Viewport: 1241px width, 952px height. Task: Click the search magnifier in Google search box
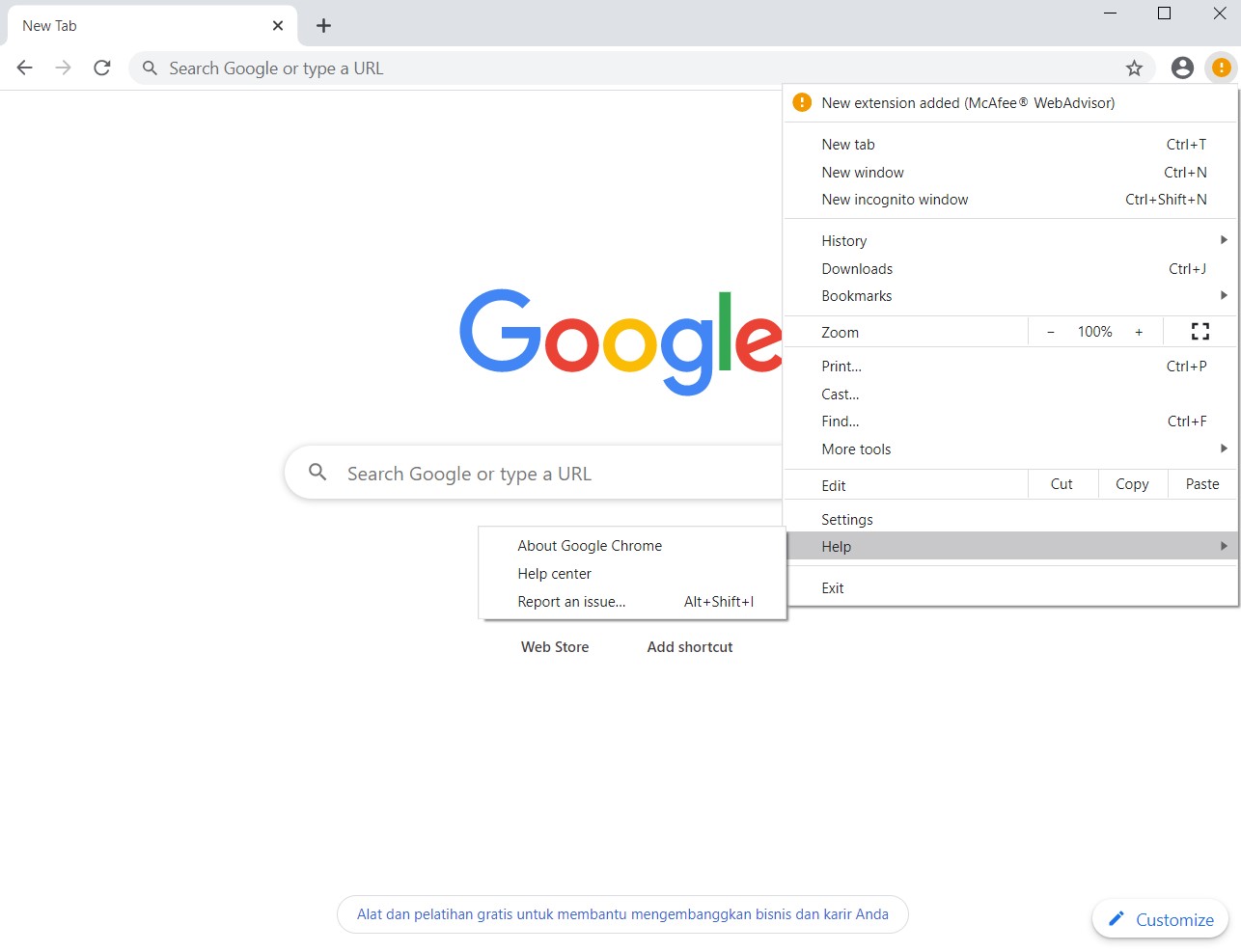click(317, 472)
